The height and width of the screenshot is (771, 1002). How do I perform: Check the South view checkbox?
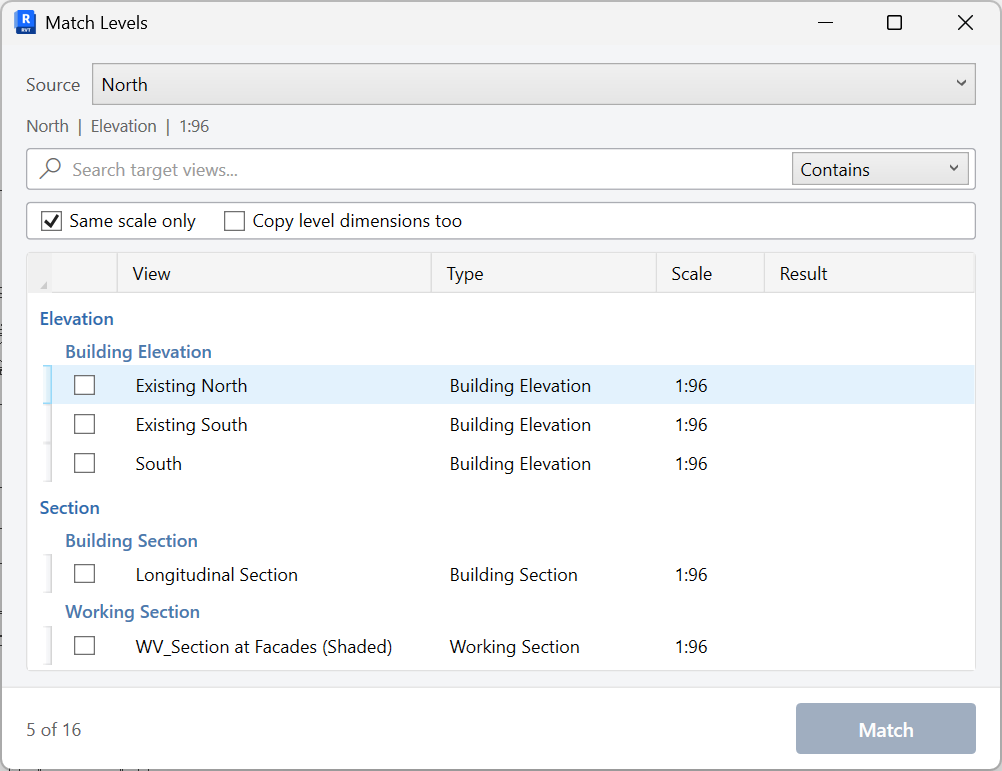(x=84, y=463)
